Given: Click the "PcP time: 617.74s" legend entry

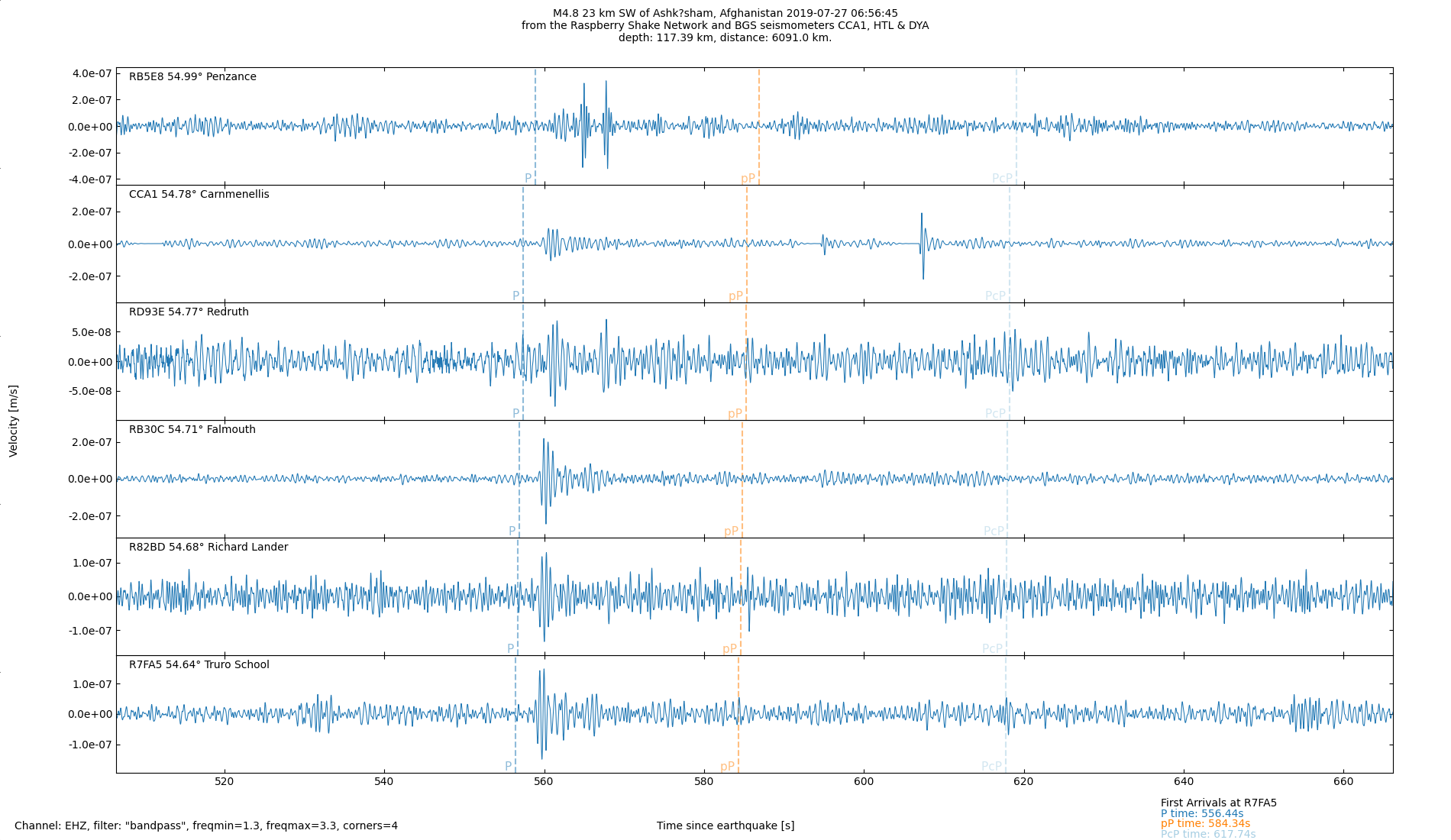Looking at the screenshot, I should (x=1209, y=834).
